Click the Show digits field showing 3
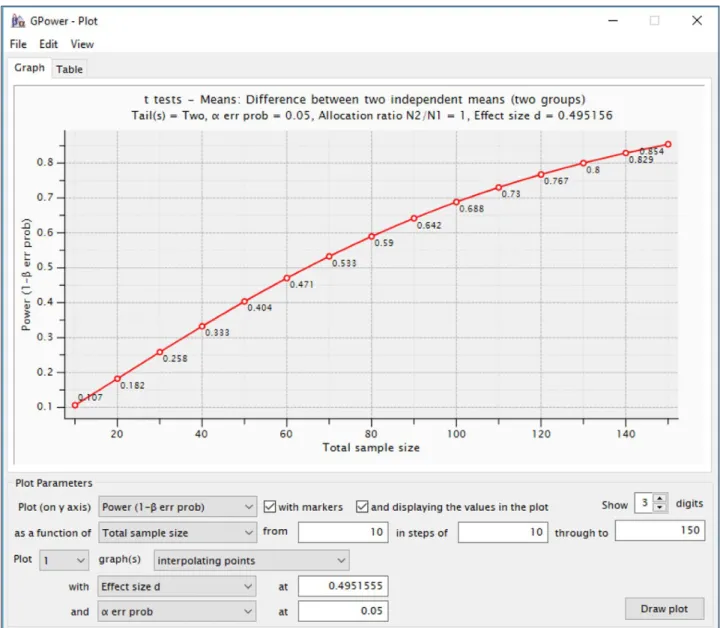The image size is (720, 628). pos(644,503)
